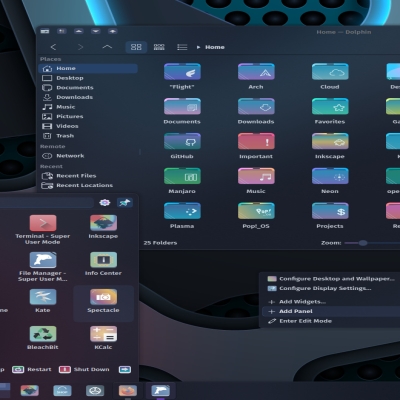Switch to Icons view mode
Viewport: 400px width, 400px height.
pyautogui.click(x=136, y=47)
